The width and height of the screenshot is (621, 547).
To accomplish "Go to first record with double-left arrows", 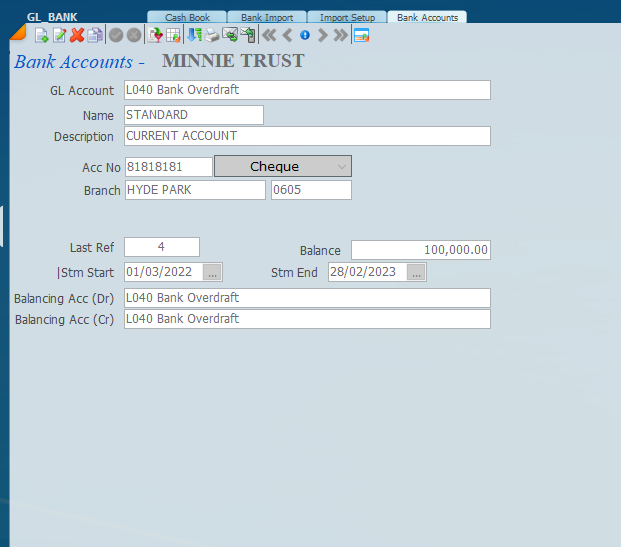I will pos(268,35).
